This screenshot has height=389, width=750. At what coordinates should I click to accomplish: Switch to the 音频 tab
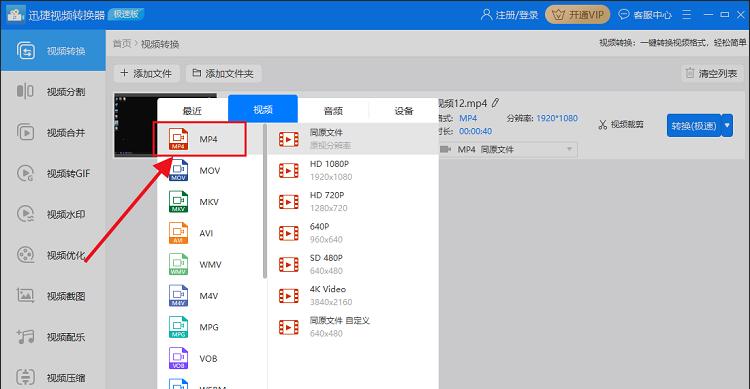click(333, 111)
